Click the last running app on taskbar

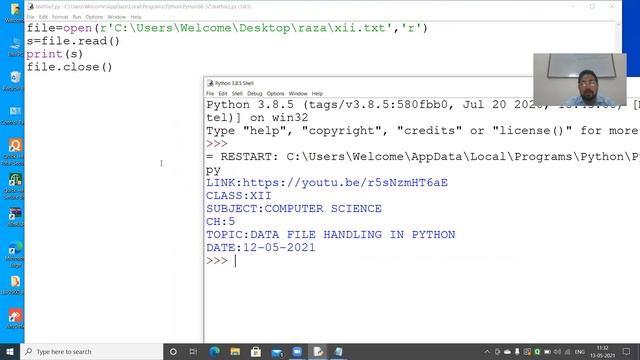(x=338, y=351)
